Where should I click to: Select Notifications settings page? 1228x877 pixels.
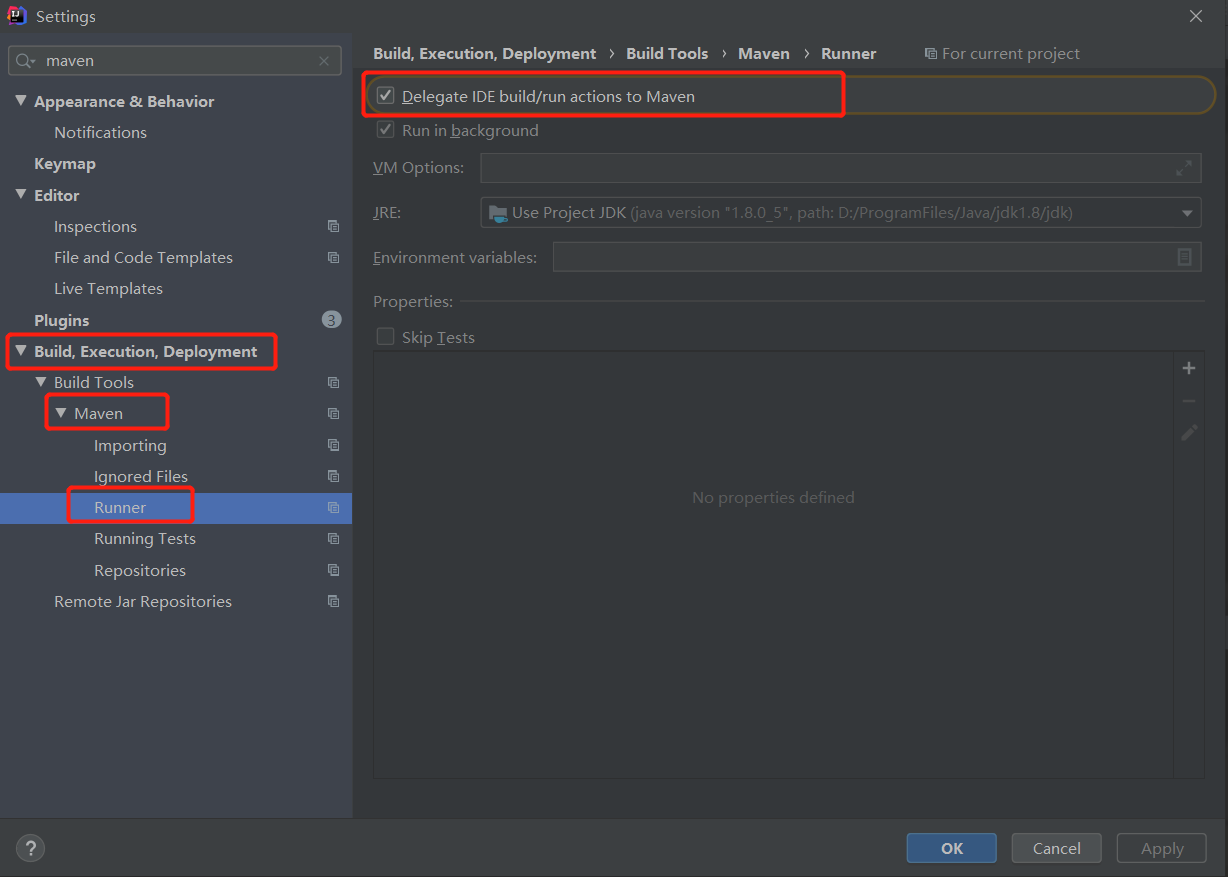100,132
